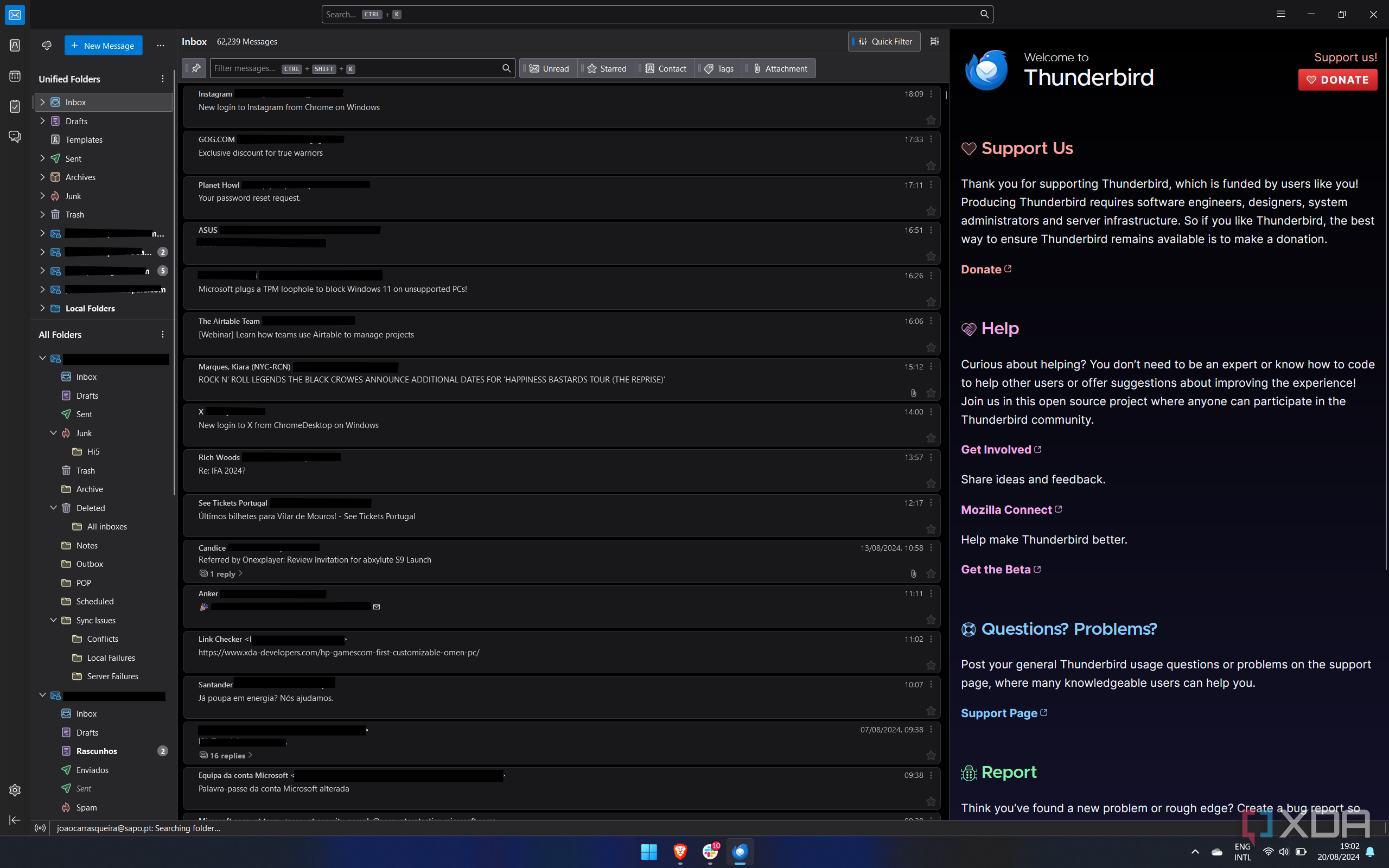Expand the unified Drafts folder

(x=42, y=121)
